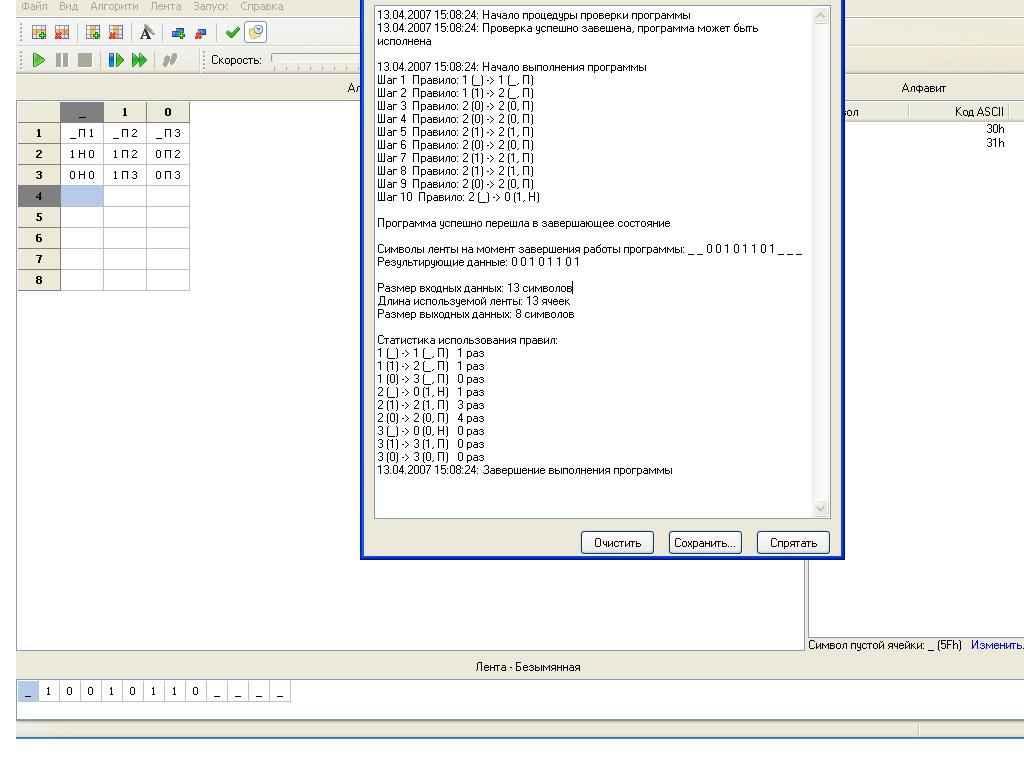The image size is (1024, 768).
Task: Start program with green Play button
Action: click(39, 60)
